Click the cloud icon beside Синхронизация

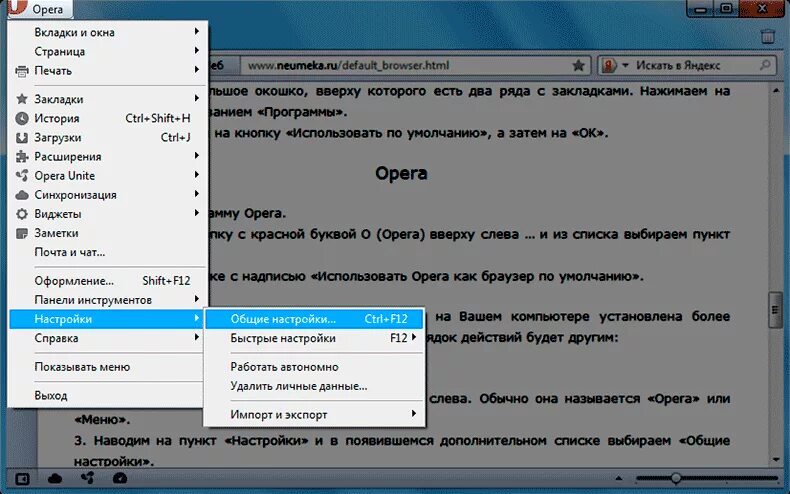[22, 195]
